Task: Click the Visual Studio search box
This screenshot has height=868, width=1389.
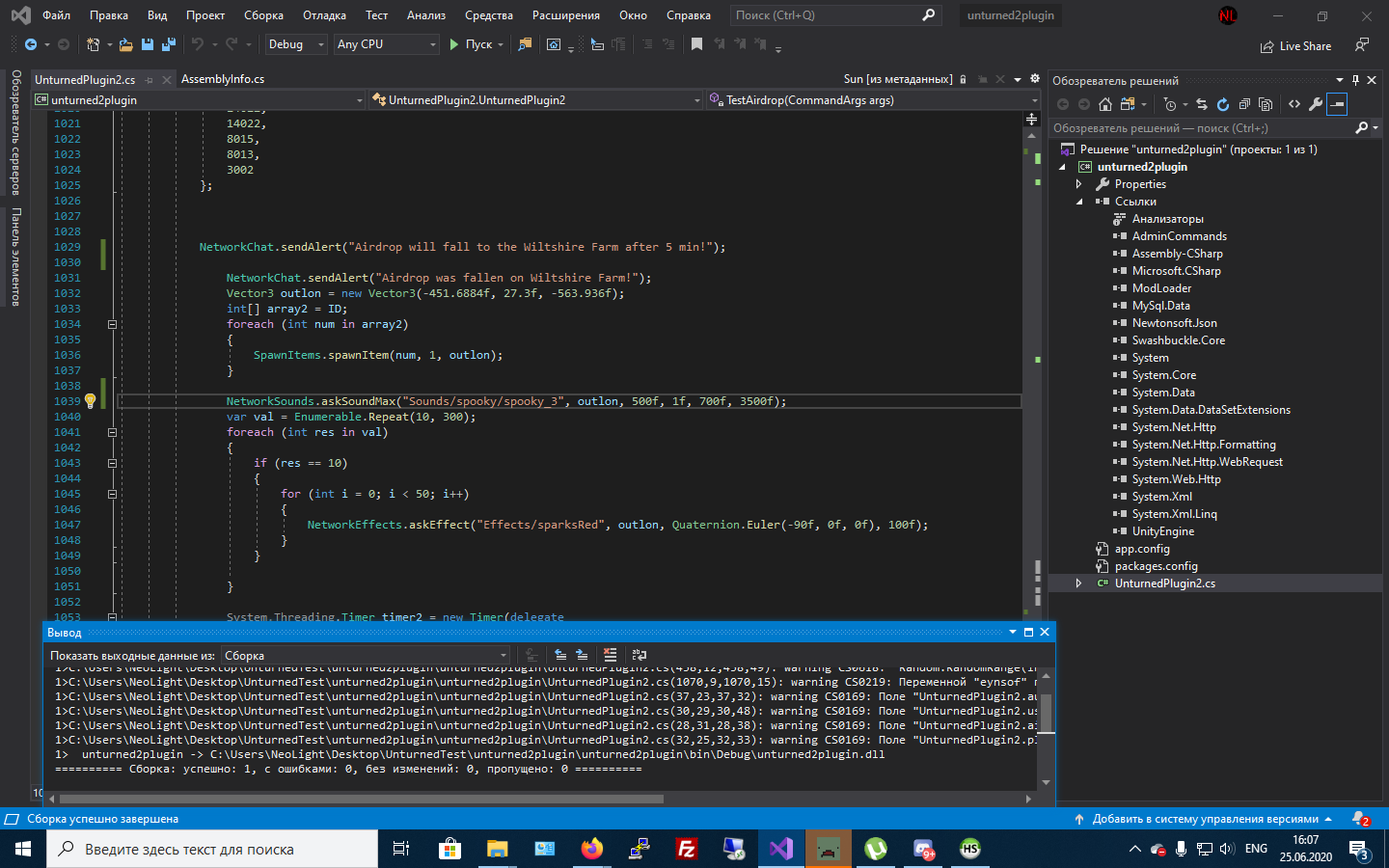Action: [834, 15]
